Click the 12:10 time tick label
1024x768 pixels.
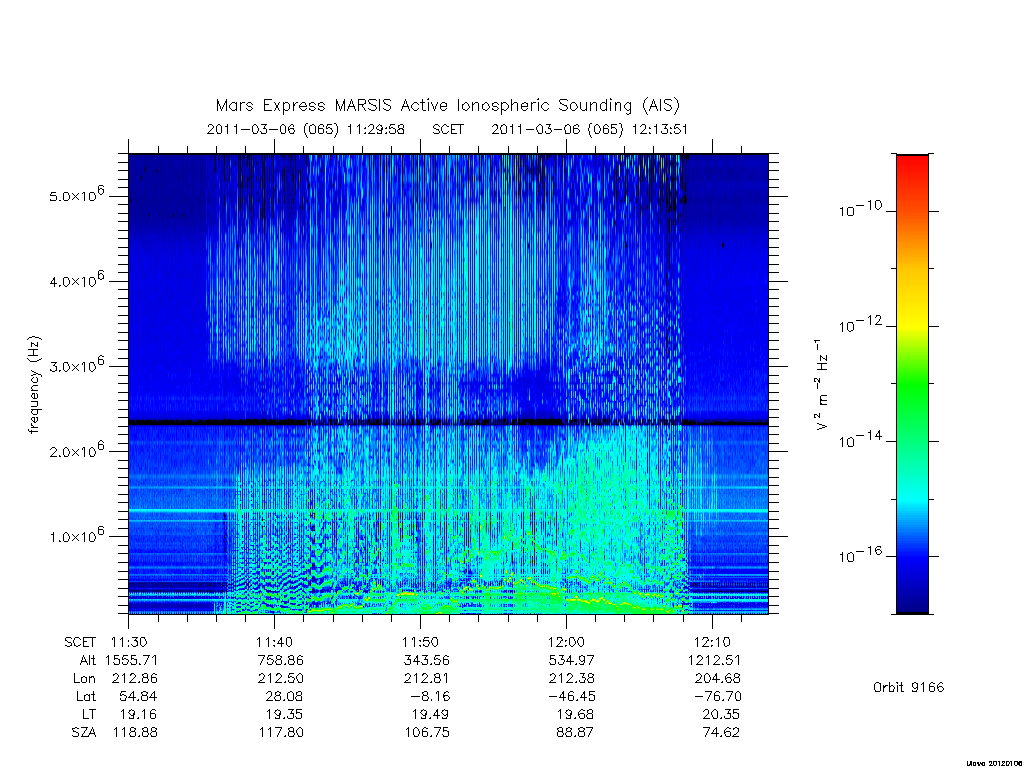click(x=712, y=642)
